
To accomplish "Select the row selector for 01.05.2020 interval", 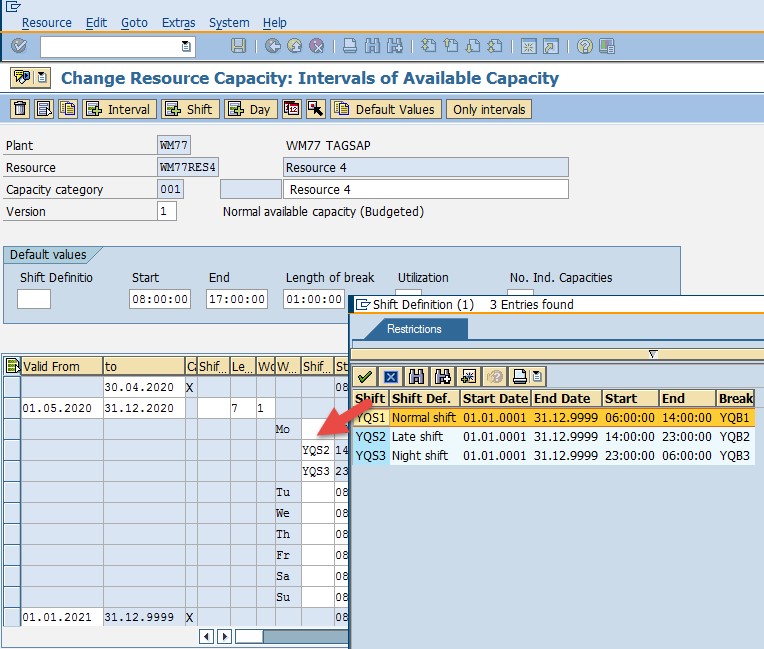I will 12,408.
